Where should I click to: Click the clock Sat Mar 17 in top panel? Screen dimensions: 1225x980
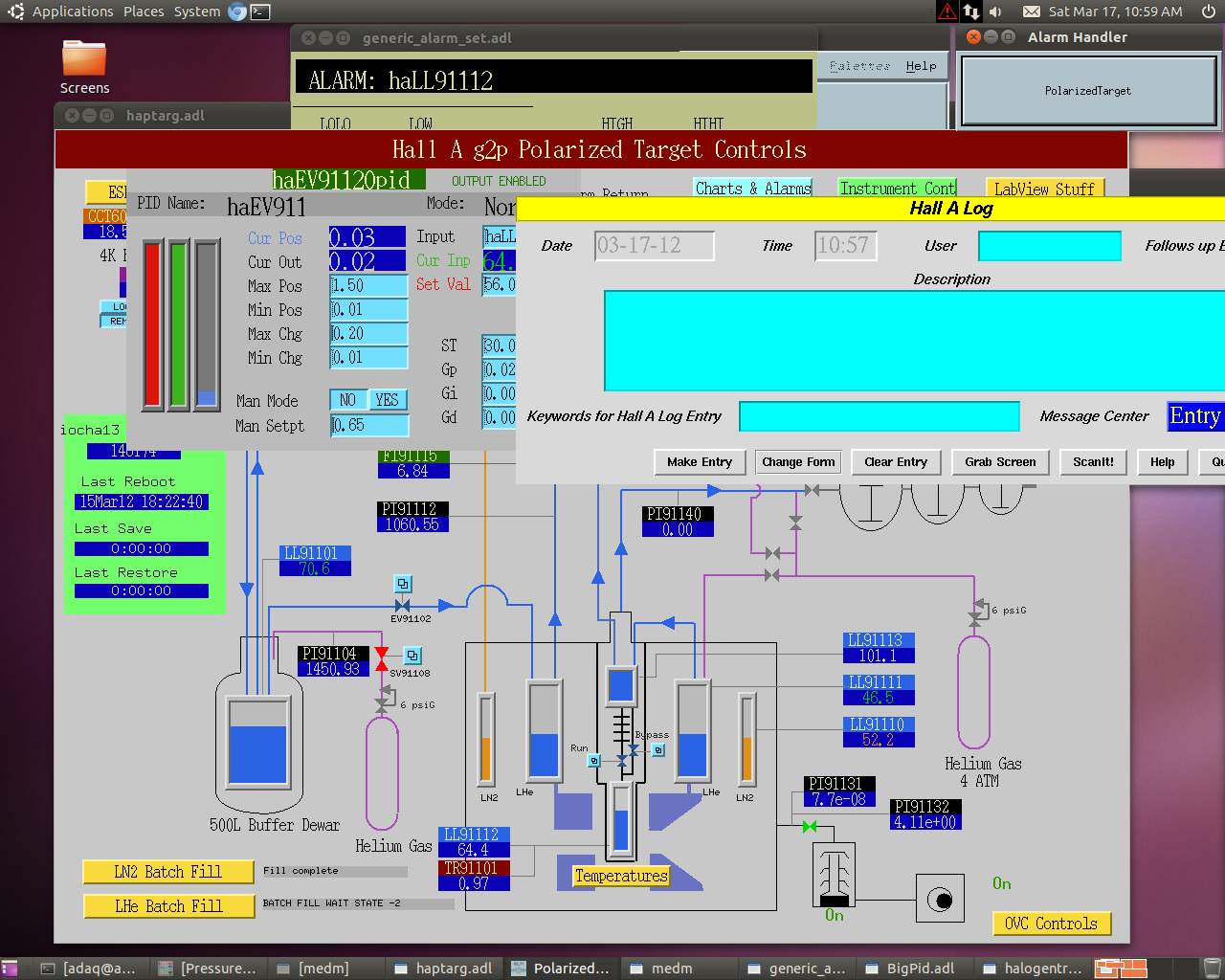pos(1116,11)
